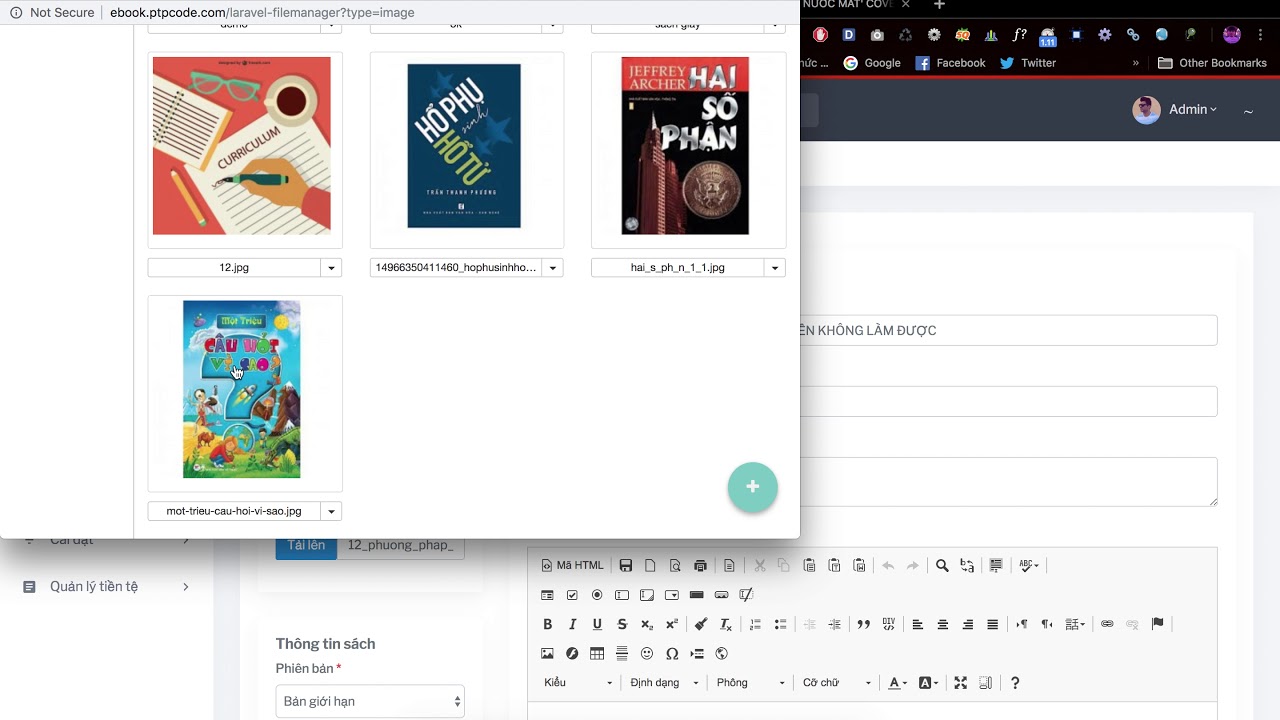Image resolution: width=1280 pixels, height=720 pixels.
Task: Open dropdown arrow next to 12.jpg
Action: click(x=332, y=268)
